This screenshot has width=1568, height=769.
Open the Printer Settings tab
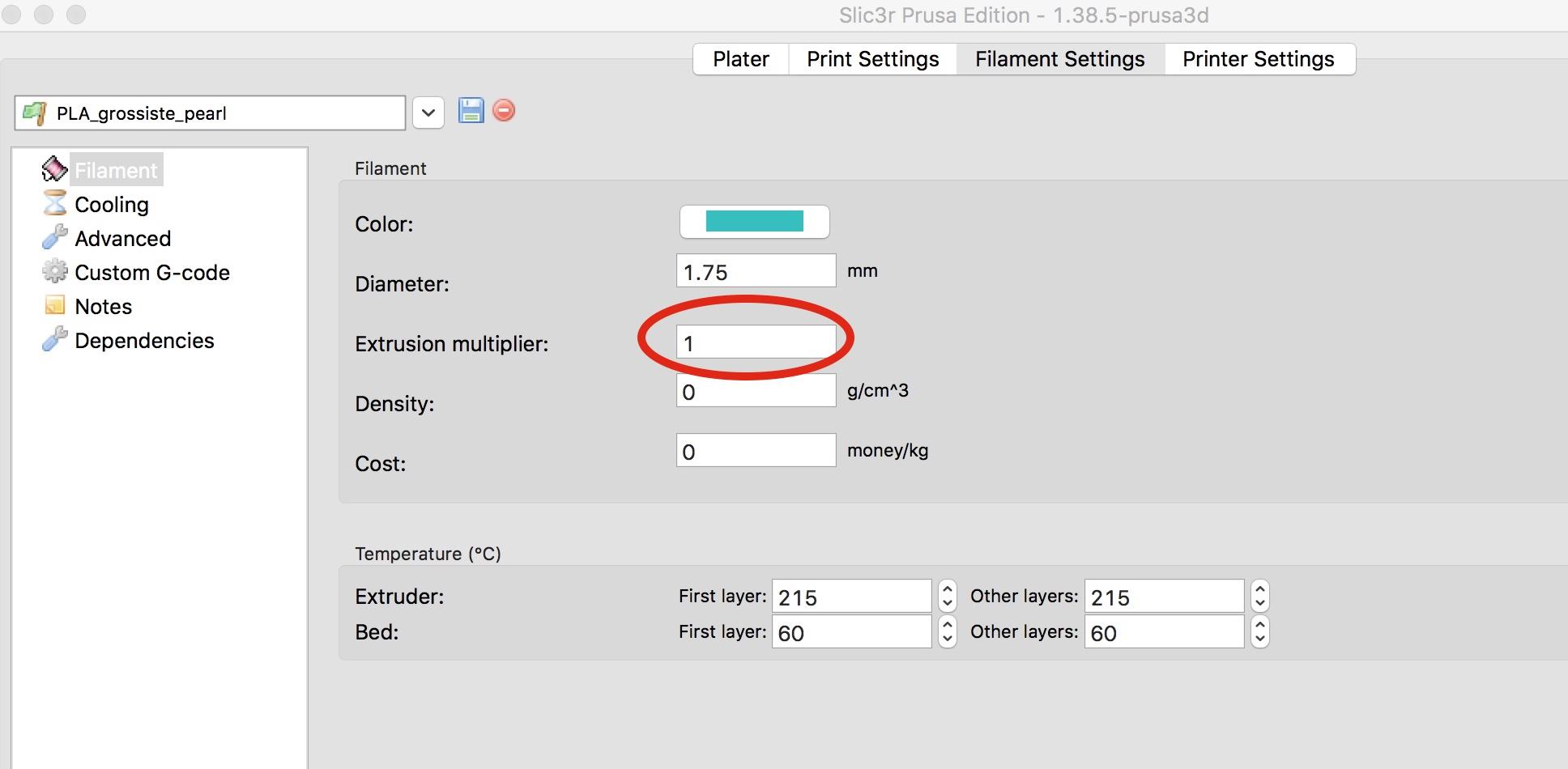(1259, 59)
